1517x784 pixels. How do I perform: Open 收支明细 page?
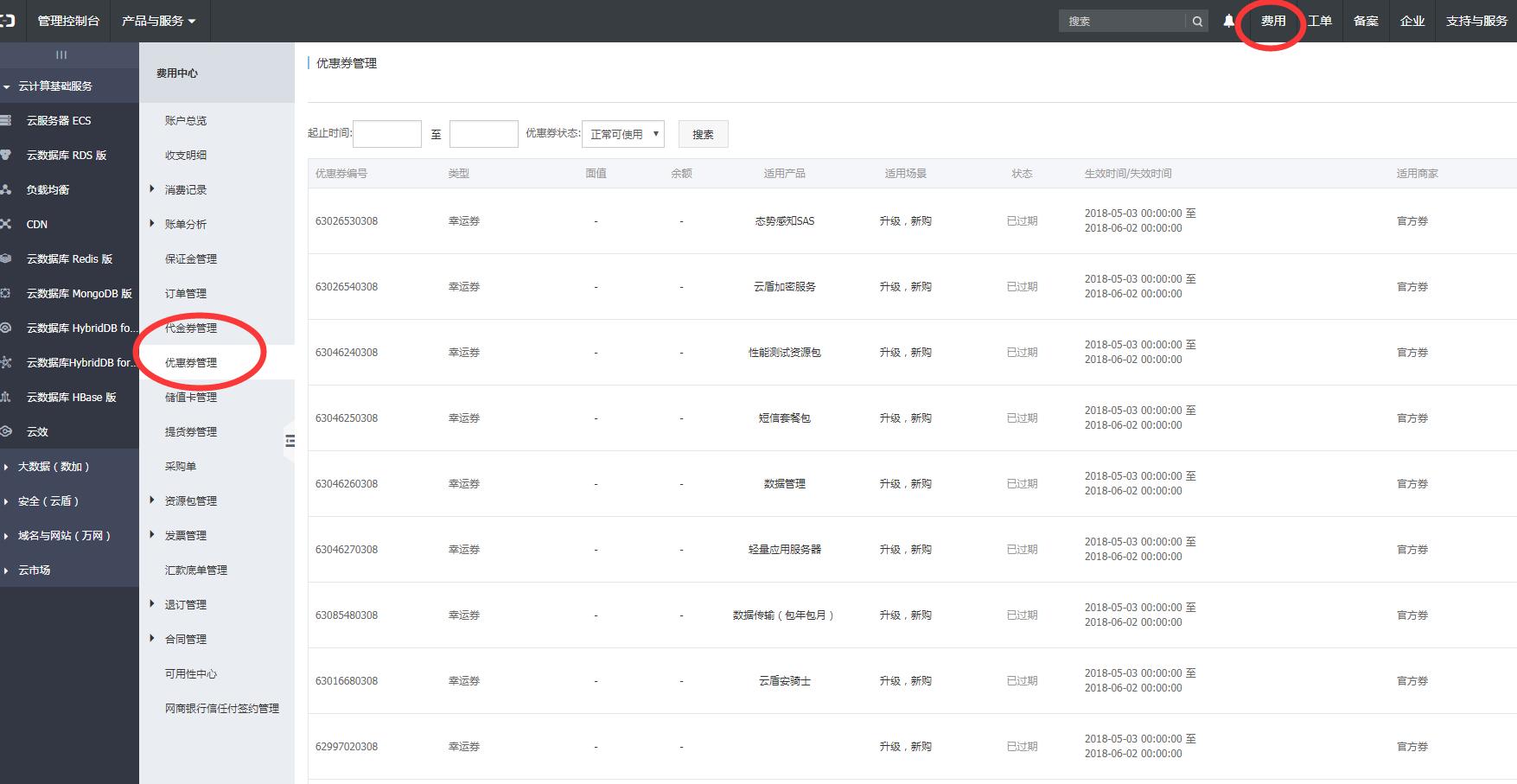[x=186, y=155]
